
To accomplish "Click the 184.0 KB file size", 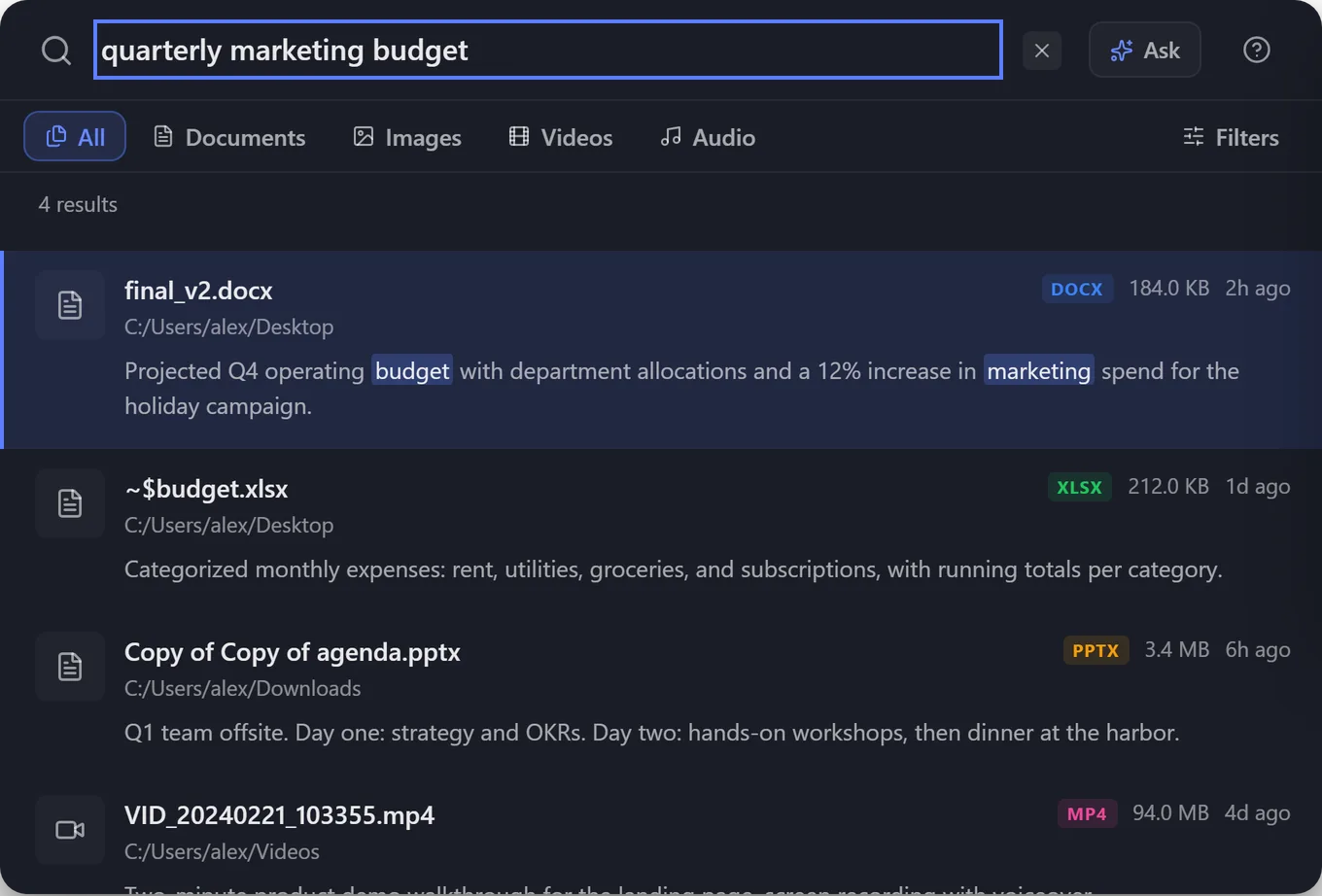I will (1168, 289).
